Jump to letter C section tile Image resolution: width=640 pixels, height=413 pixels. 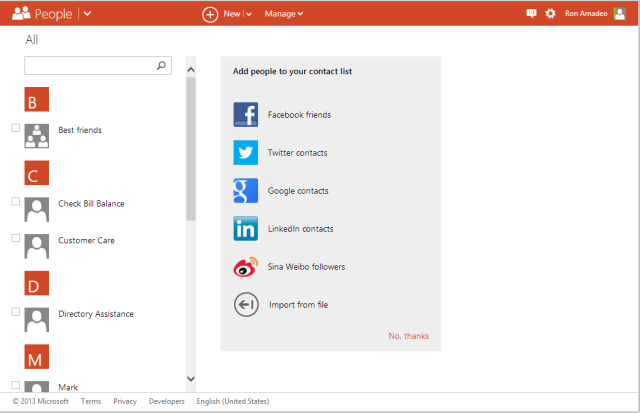37,173
